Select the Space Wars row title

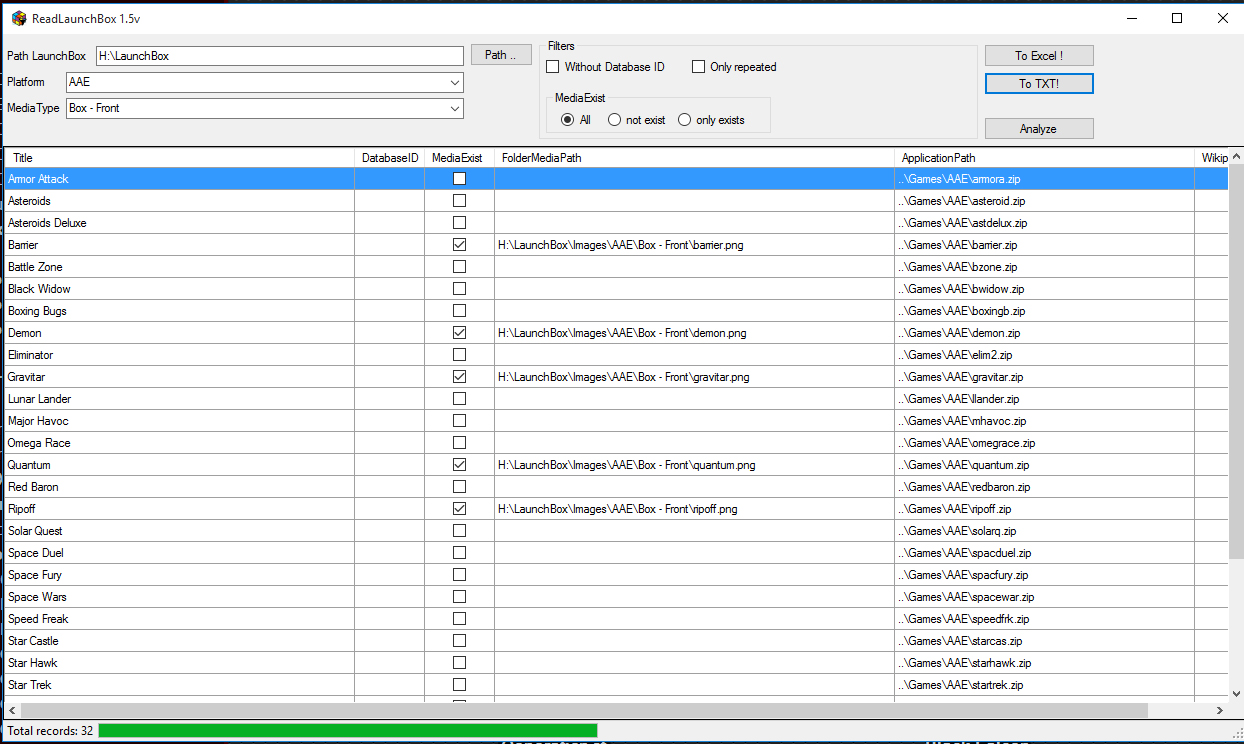point(37,597)
